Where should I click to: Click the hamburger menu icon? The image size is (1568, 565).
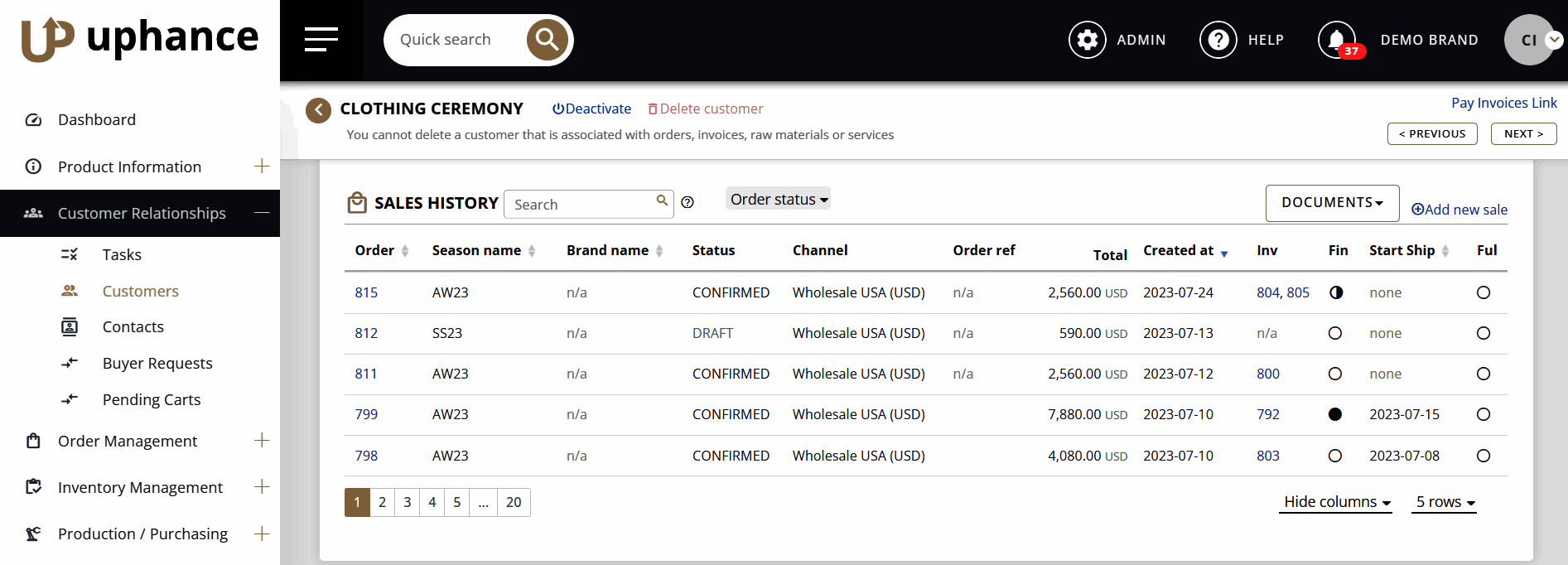tap(321, 40)
